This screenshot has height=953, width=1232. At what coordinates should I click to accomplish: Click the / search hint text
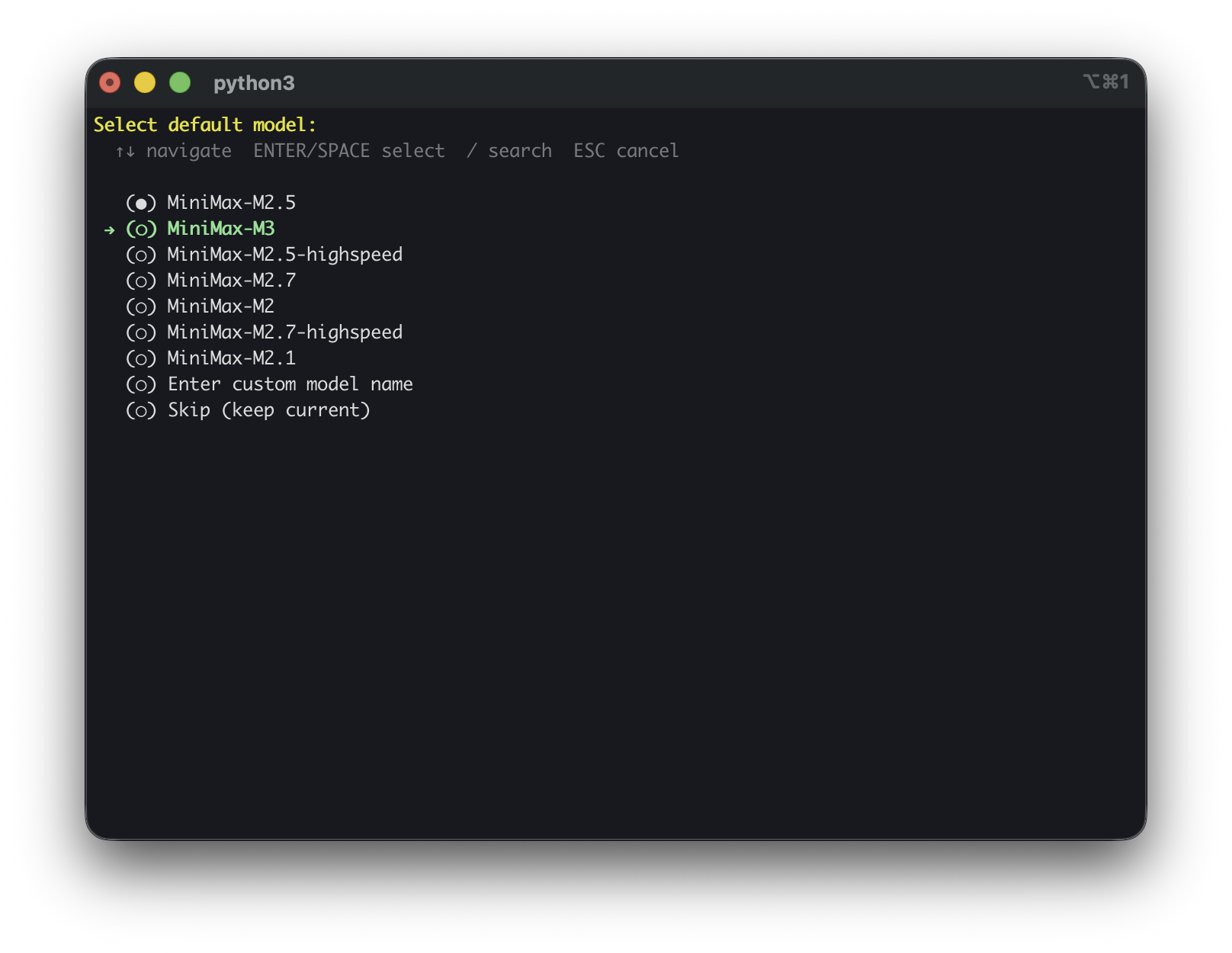point(509,151)
